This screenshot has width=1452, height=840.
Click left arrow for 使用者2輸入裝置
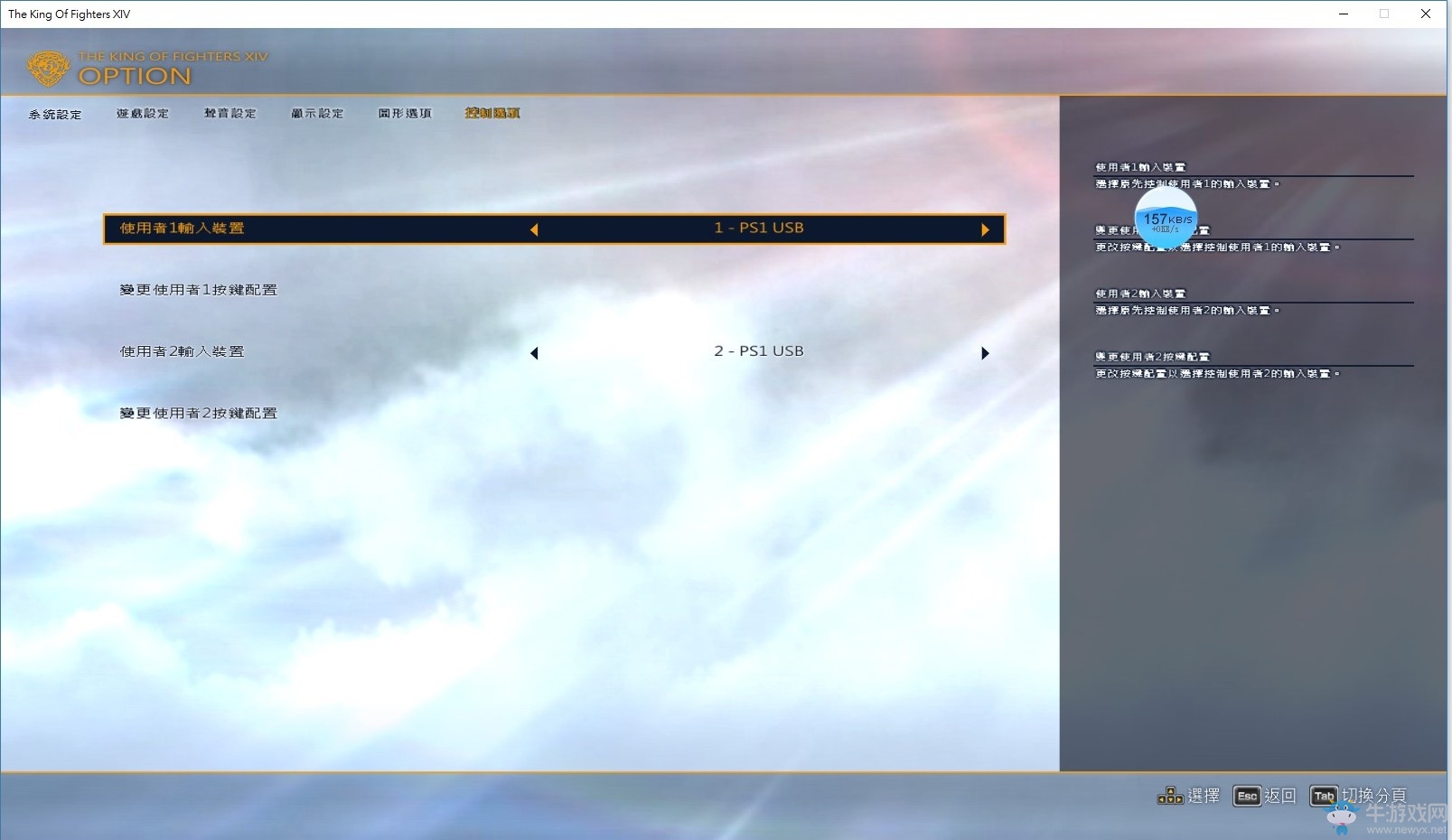tap(534, 353)
